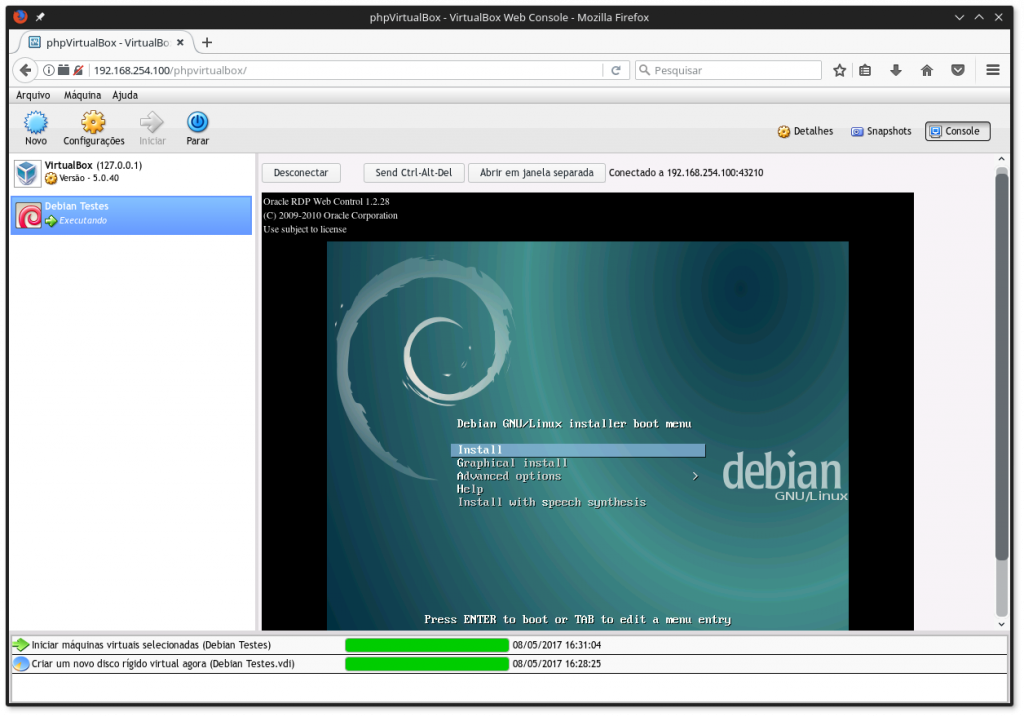
Task: Switch to the Detalhes view
Action: [805, 130]
